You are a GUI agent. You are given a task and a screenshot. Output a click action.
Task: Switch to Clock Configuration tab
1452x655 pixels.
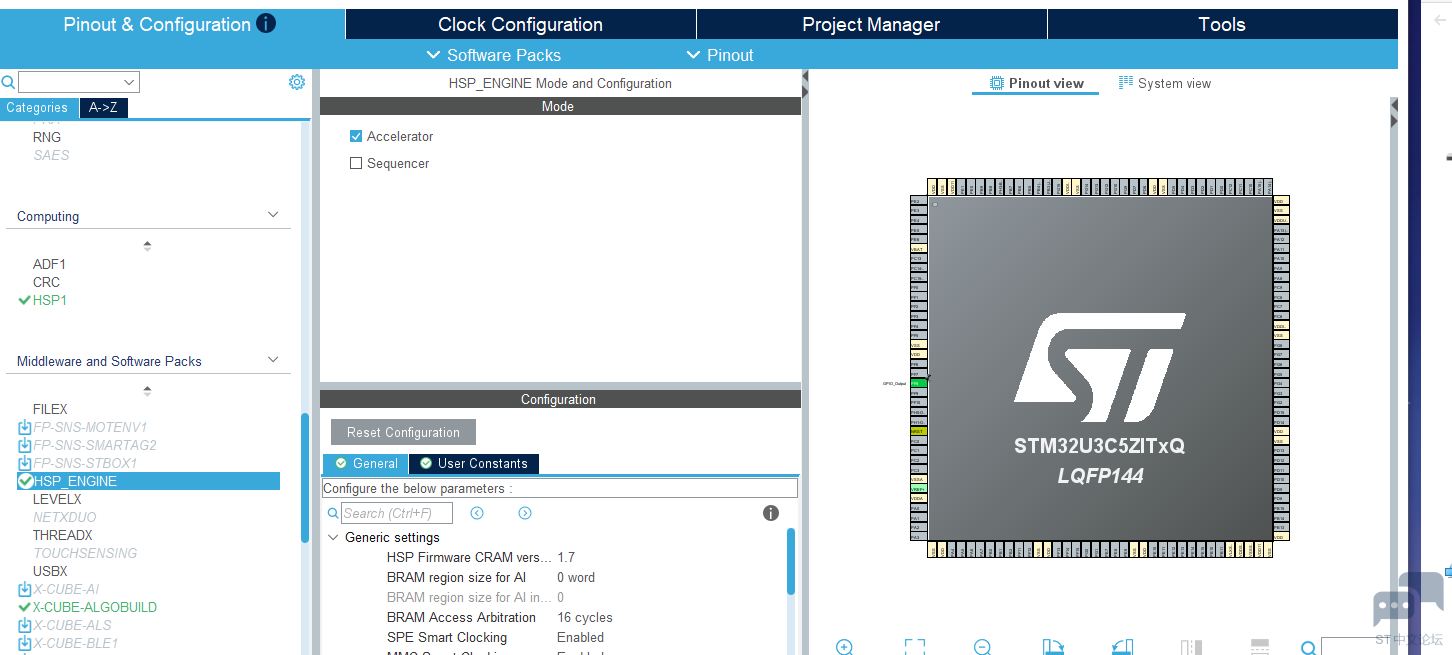520,24
